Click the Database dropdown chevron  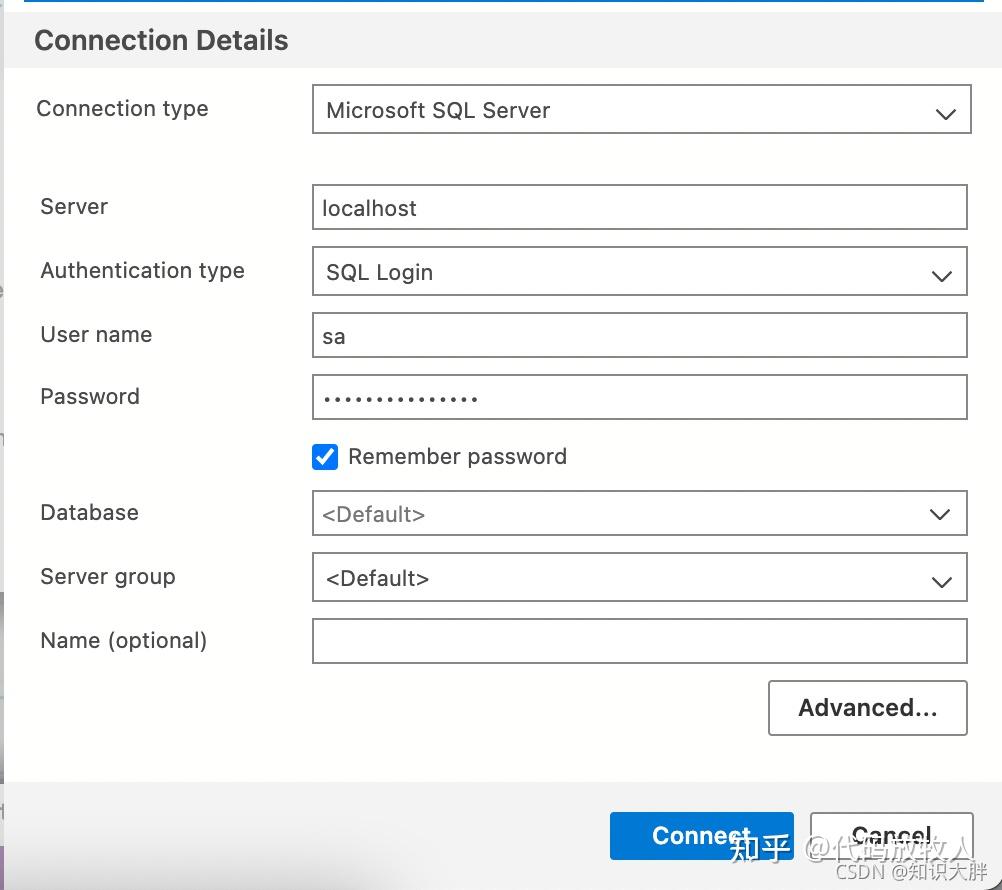coord(939,513)
